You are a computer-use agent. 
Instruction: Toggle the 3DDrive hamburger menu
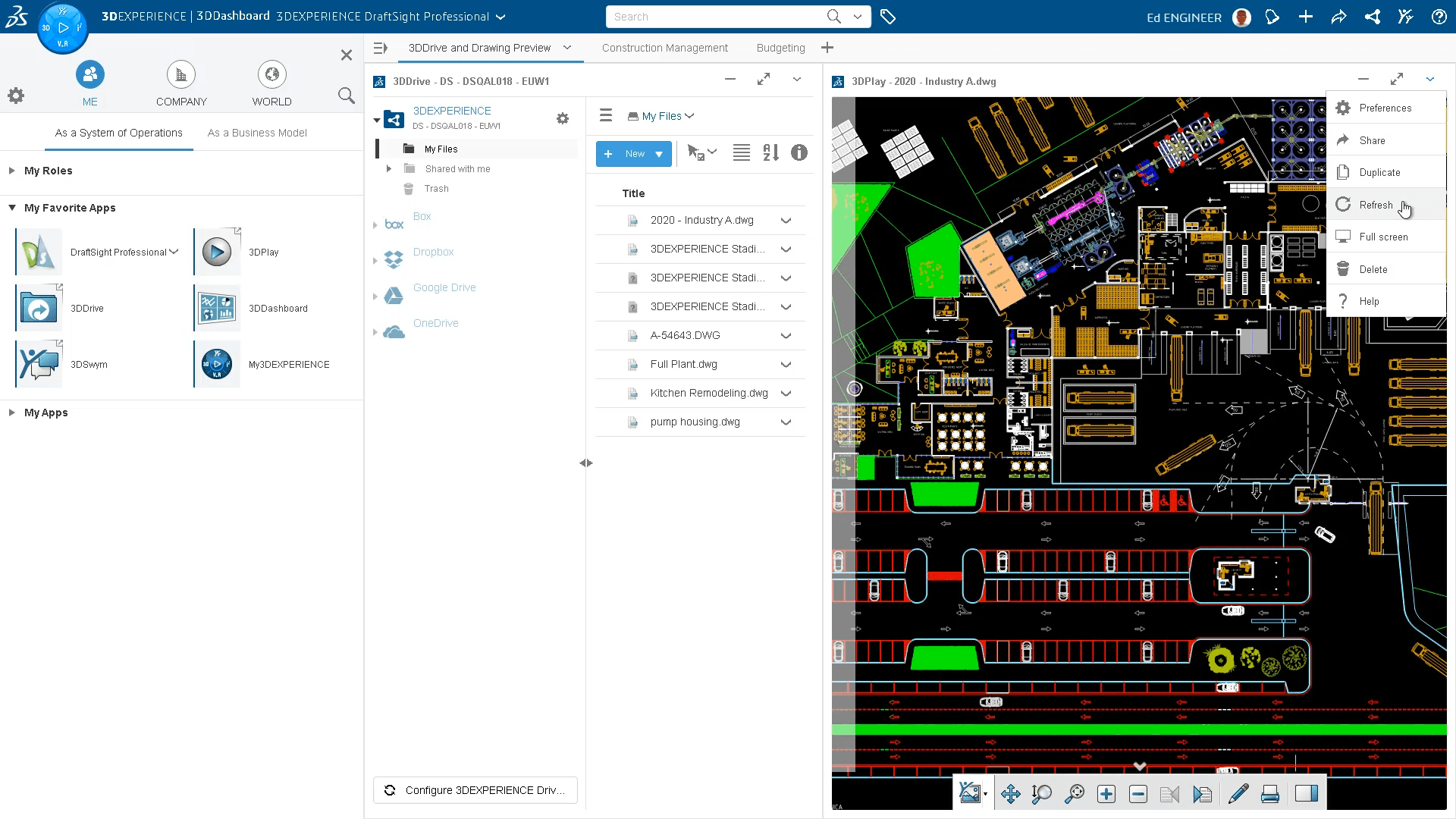click(x=606, y=115)
